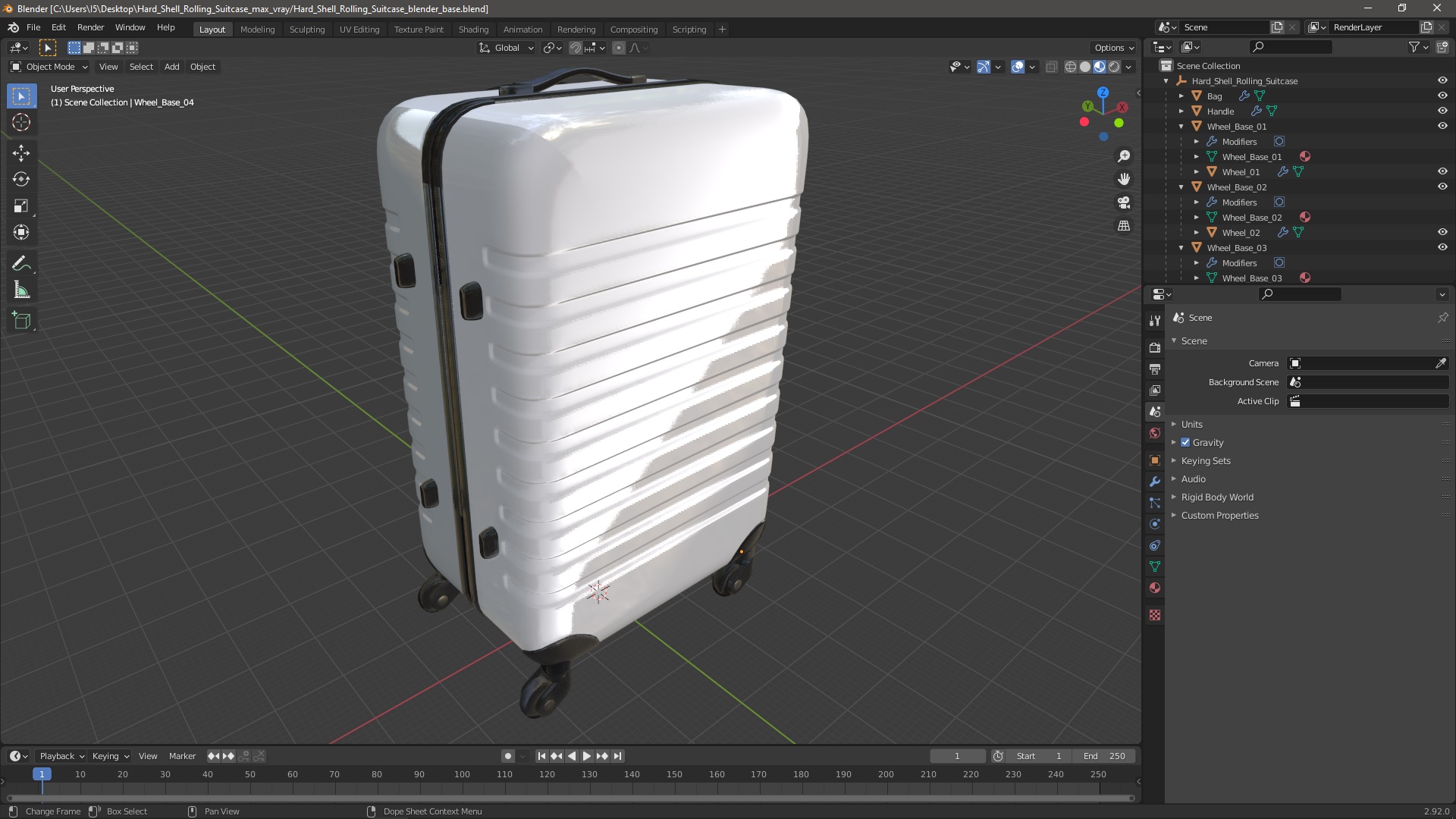This screenshot has width=1456, height=819.
Task: Click the pan view hand icon
Action: click(1124, 179)
